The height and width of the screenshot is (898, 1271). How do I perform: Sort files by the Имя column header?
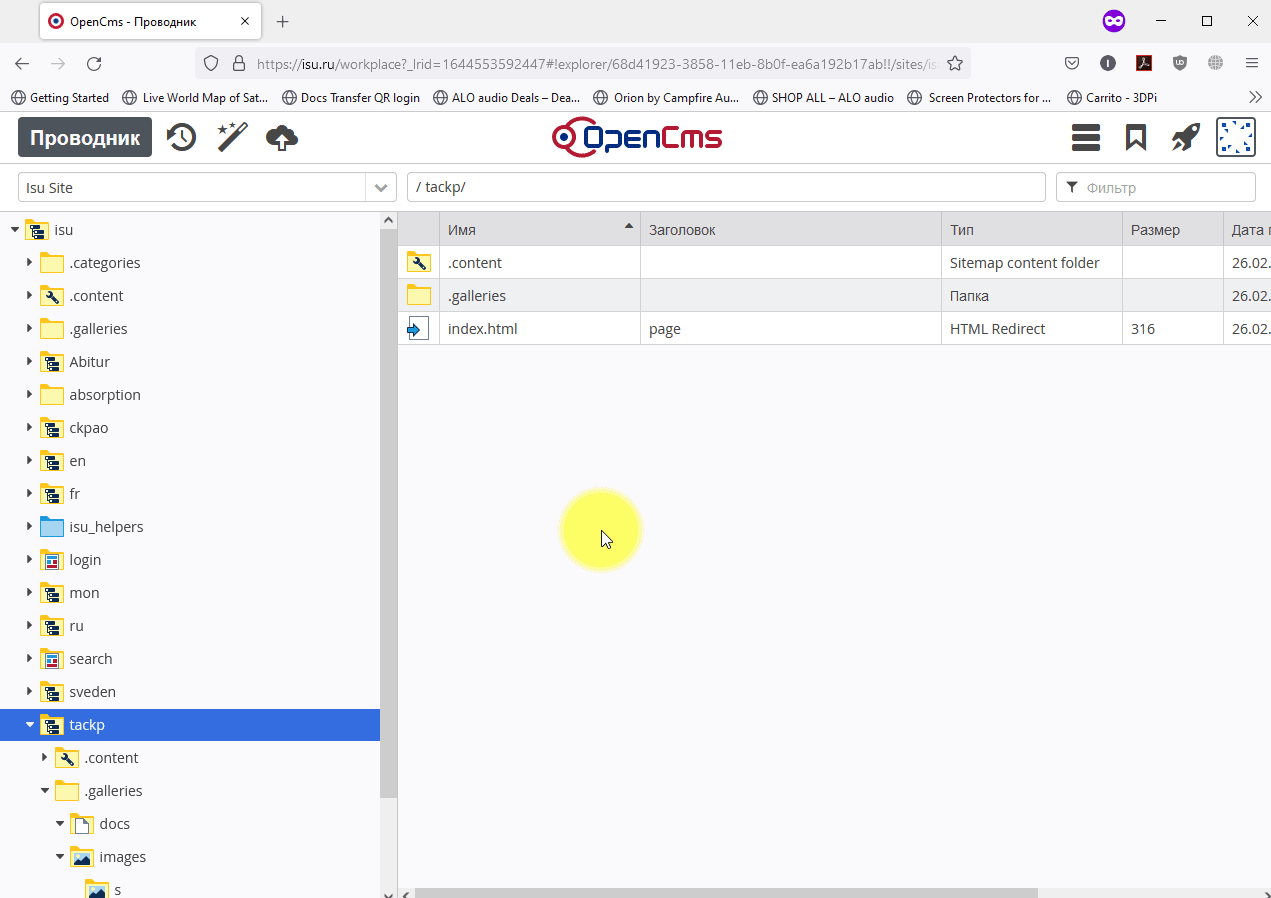(x=460, y=229)
